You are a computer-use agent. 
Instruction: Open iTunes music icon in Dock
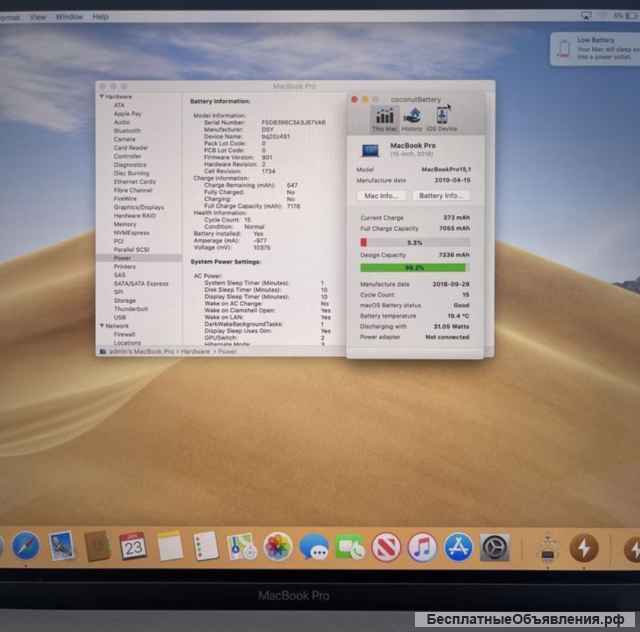click(x=422, y=547)
